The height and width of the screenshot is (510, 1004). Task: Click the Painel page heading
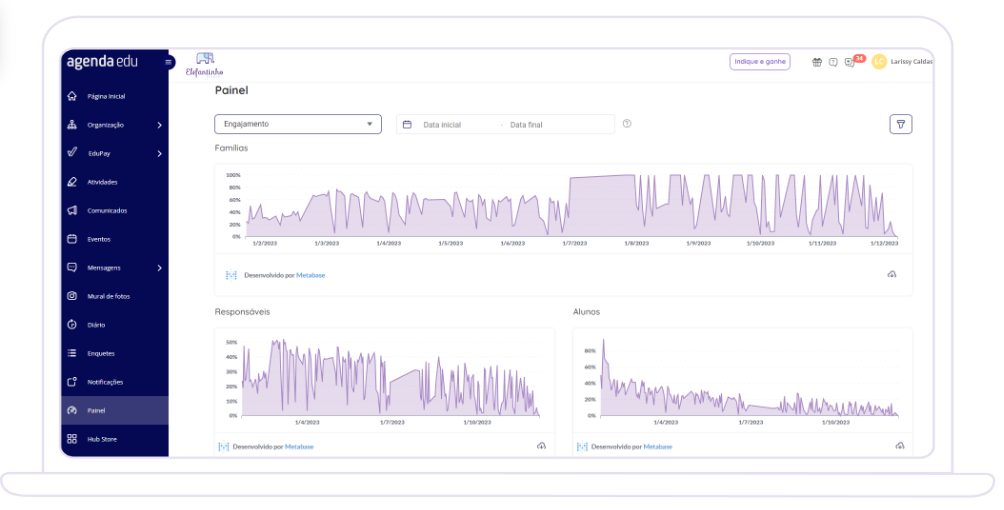click(231, 90)
